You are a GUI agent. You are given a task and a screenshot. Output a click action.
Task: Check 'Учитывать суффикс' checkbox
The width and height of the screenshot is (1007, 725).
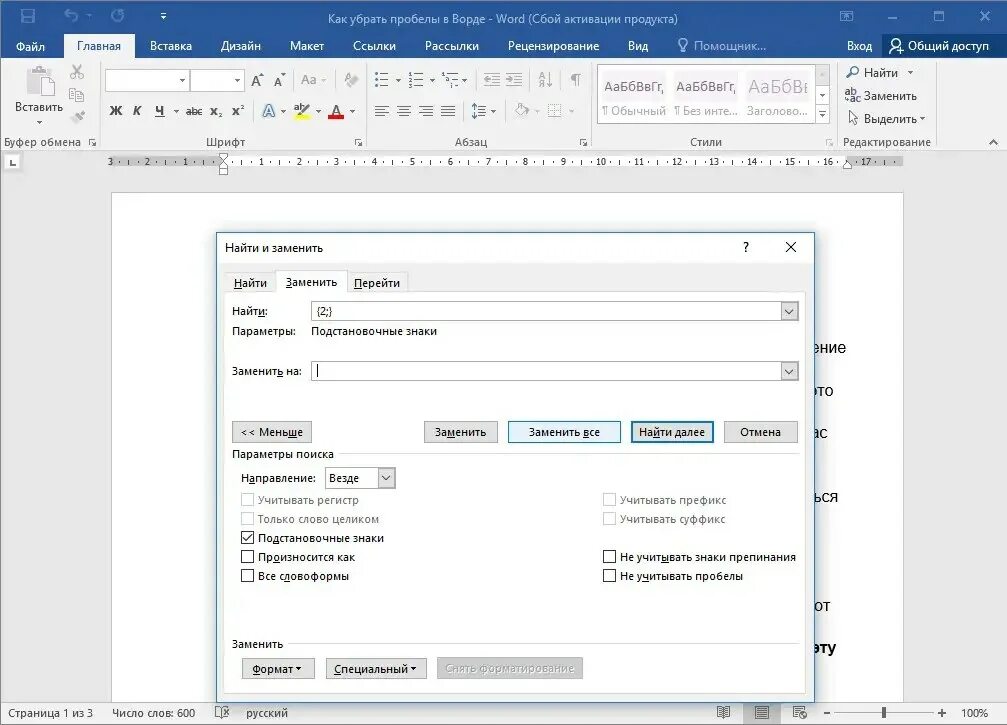coord(609,519)
